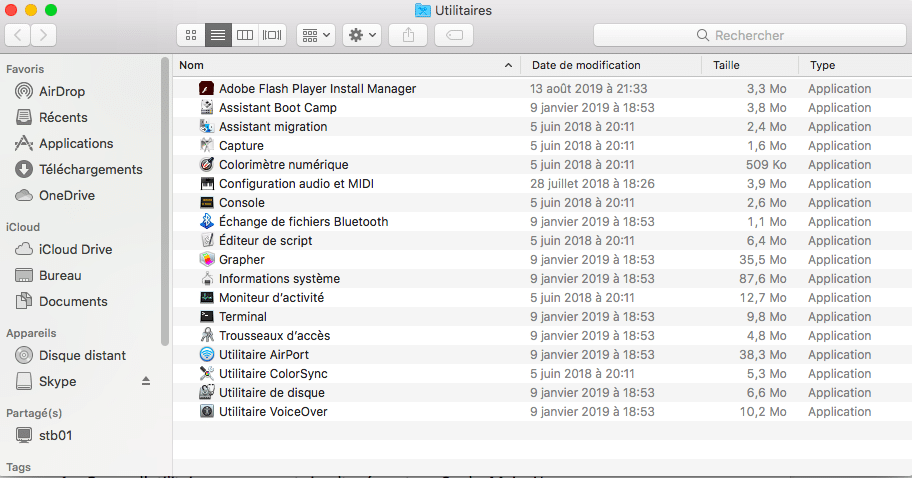Open Téléchargements in the sidebar
This screenshot has height=478, width=912.
[79, 170]
